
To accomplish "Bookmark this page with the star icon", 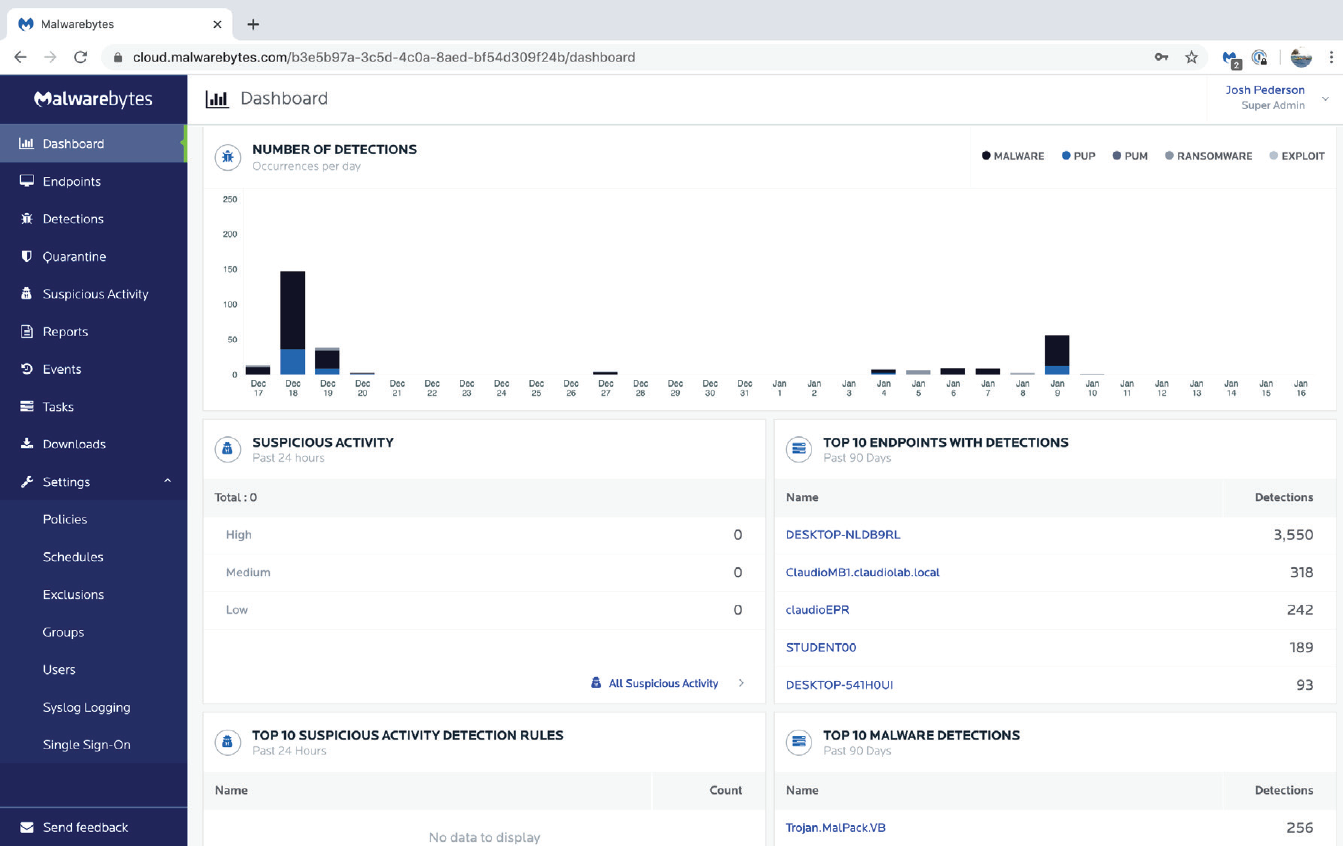I will tap(1191, 57).
